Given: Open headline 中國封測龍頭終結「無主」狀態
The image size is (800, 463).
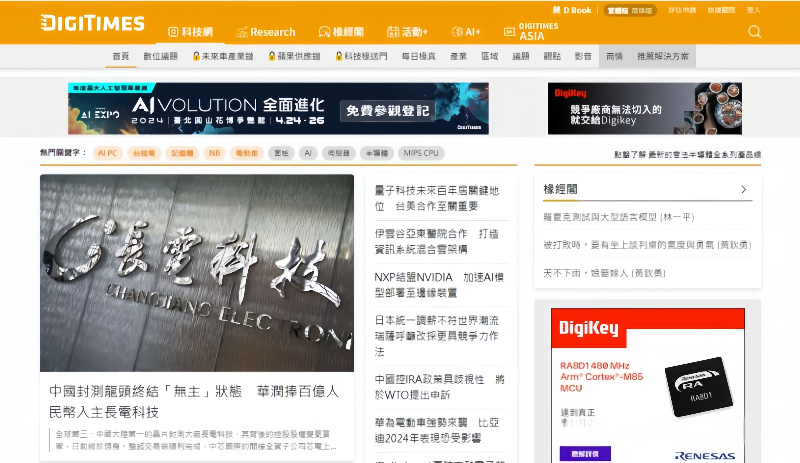Looking at the screenshot, I should coord(194,402).
